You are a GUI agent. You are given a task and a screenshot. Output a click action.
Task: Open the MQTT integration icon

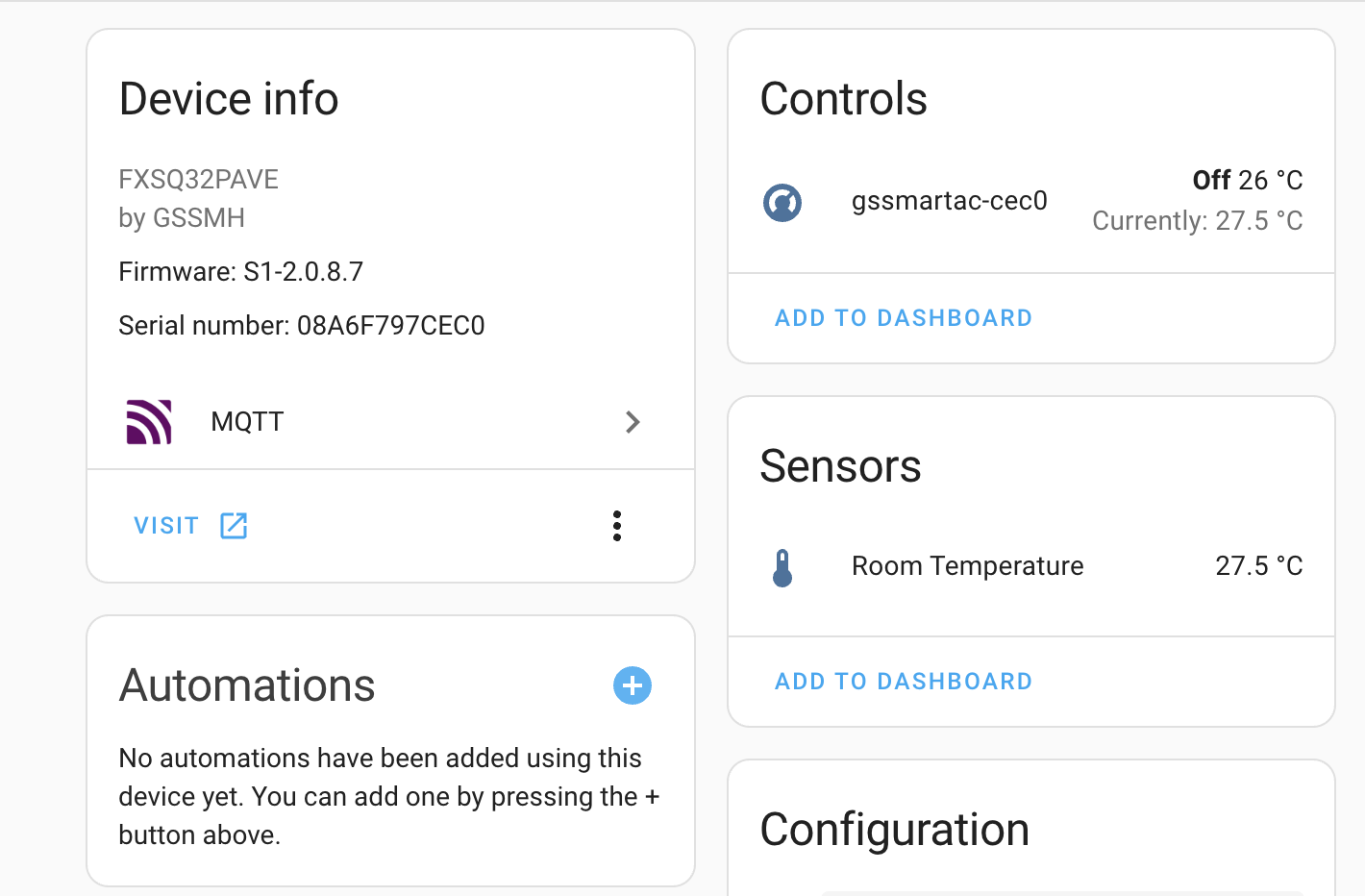tap(147, 421)
